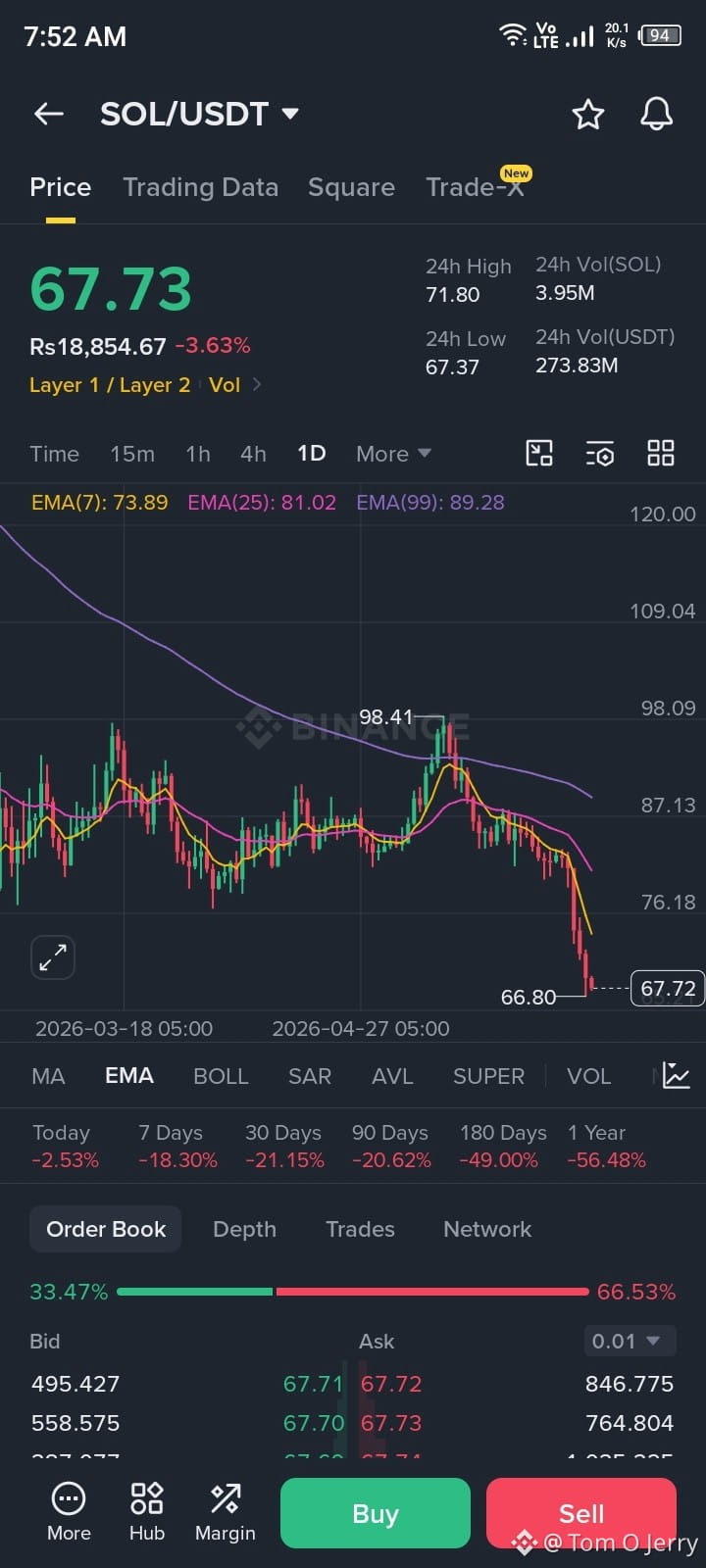Tap the ask price 67.73 in order book
This screenshot has height=1568, width=706.
[x=391, y=1423]
